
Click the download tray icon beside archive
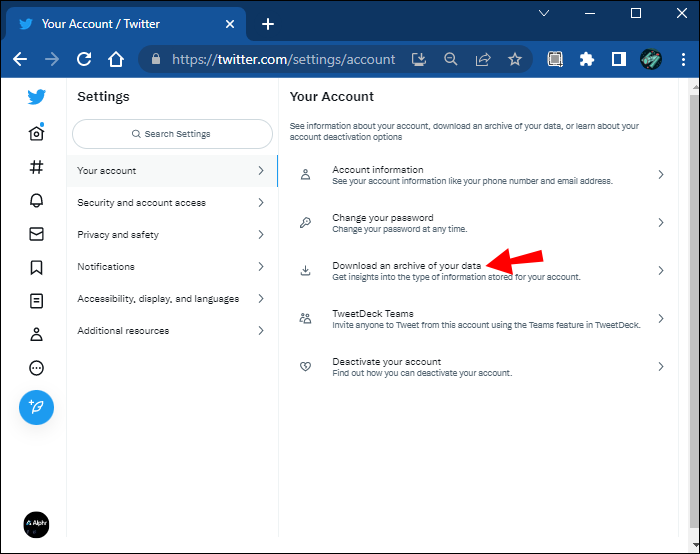(x=305, y=271)
